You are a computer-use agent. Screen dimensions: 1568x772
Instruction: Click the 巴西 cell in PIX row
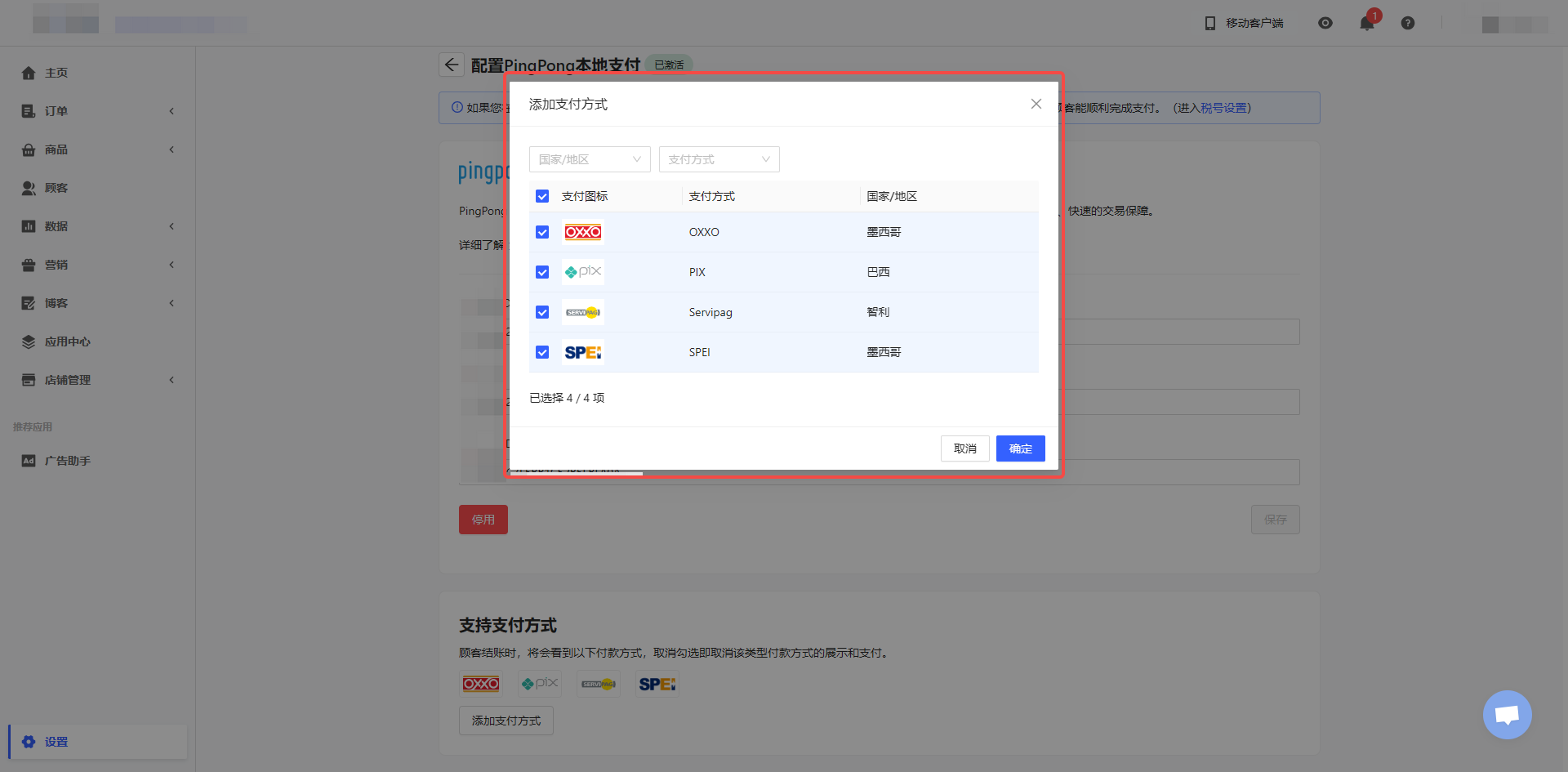coord(879,272)
